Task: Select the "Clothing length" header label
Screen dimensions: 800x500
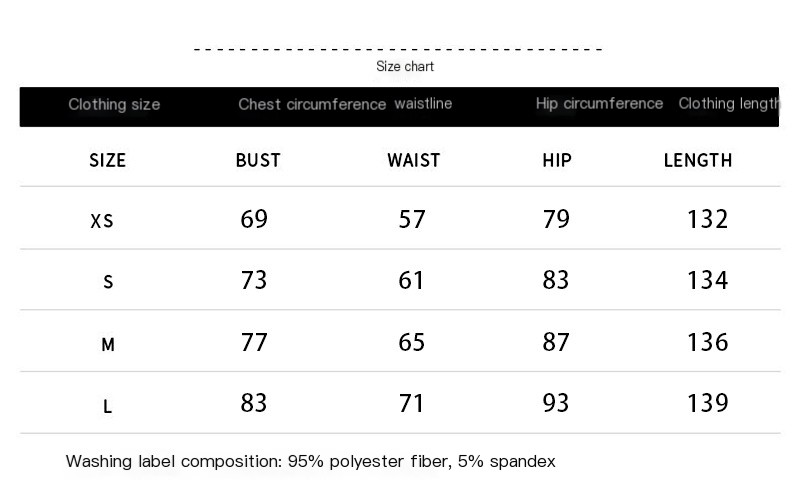Action: (728, 104)
